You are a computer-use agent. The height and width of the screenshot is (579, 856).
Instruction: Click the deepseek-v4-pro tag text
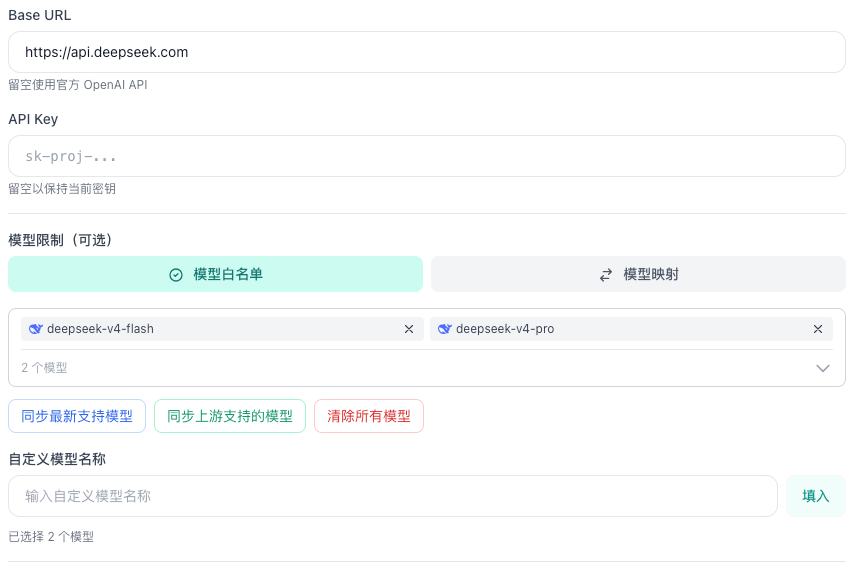tap(505, 329)
